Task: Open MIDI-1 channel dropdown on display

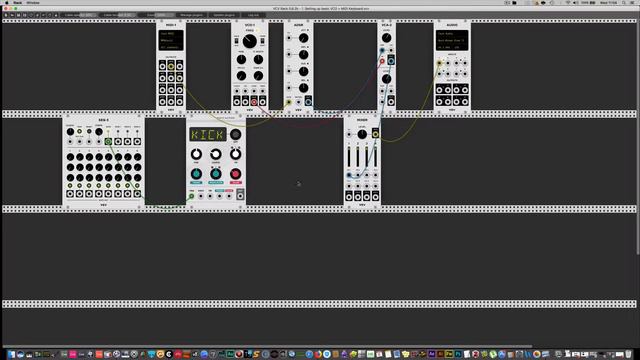Action: tap(171, 47)
